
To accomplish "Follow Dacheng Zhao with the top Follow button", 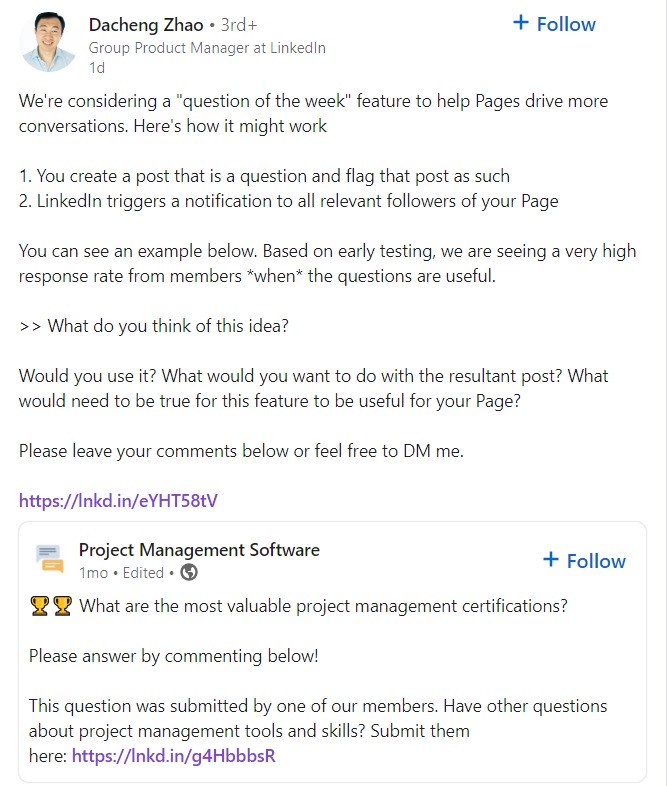I will click(x=554, y=24).
